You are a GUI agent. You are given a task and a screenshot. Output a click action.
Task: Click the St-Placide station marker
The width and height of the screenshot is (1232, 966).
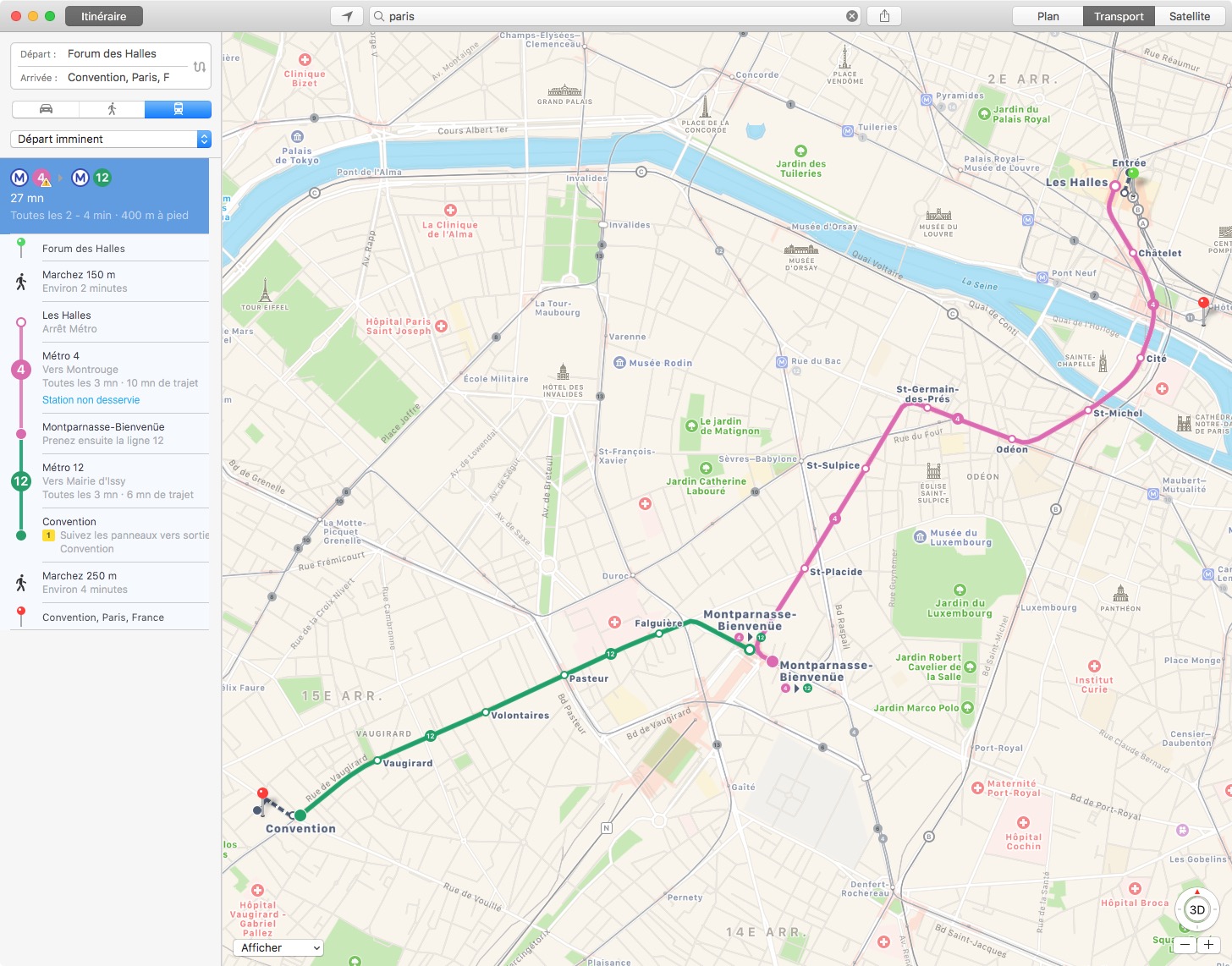805,568
